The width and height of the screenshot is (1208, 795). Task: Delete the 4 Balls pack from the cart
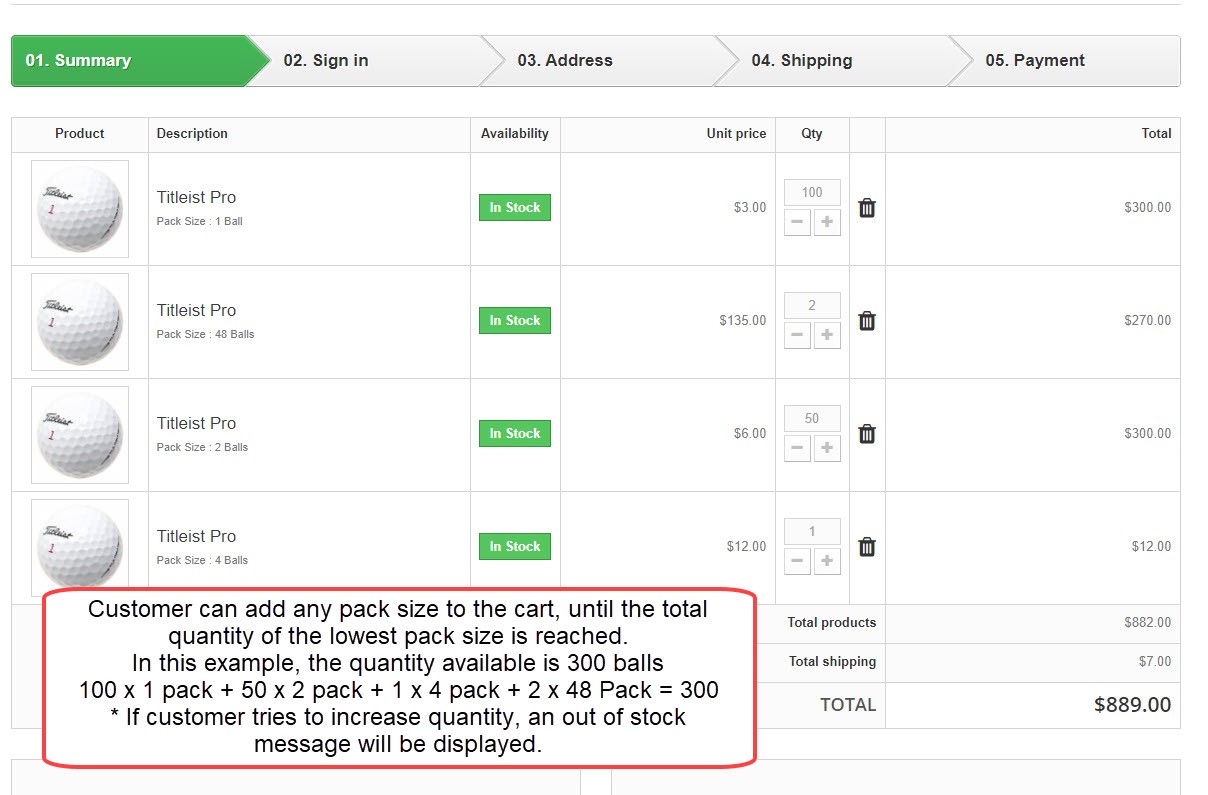[x=867, y=547]
